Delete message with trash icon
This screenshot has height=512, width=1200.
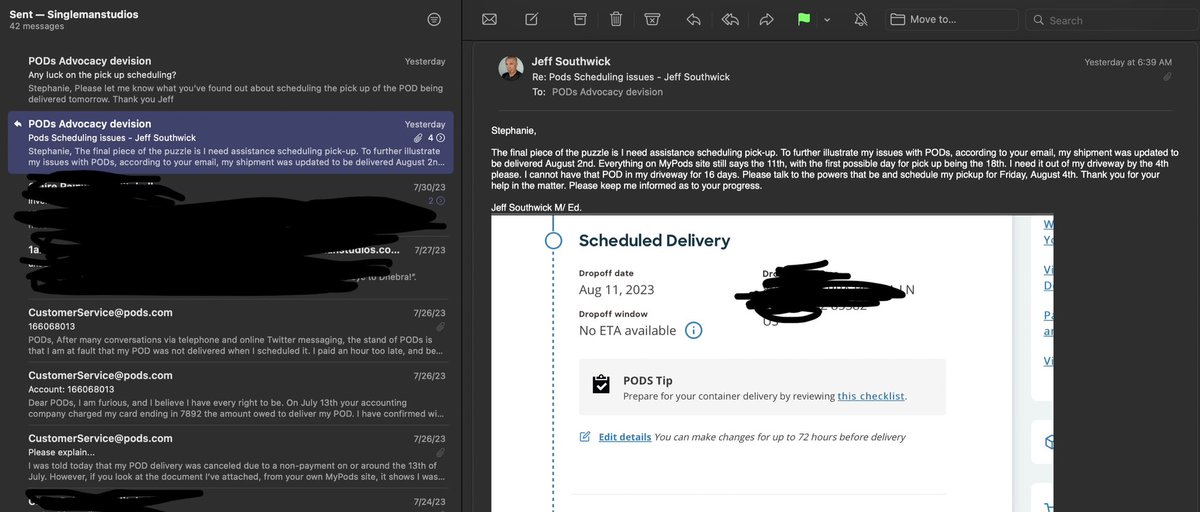616,19
